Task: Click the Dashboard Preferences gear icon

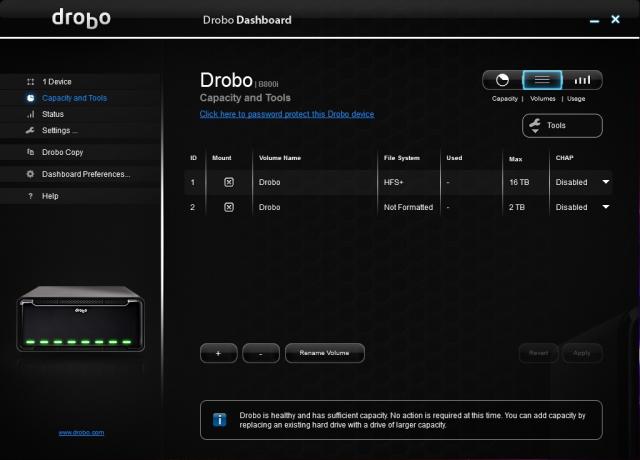Action: click(30, 174)
